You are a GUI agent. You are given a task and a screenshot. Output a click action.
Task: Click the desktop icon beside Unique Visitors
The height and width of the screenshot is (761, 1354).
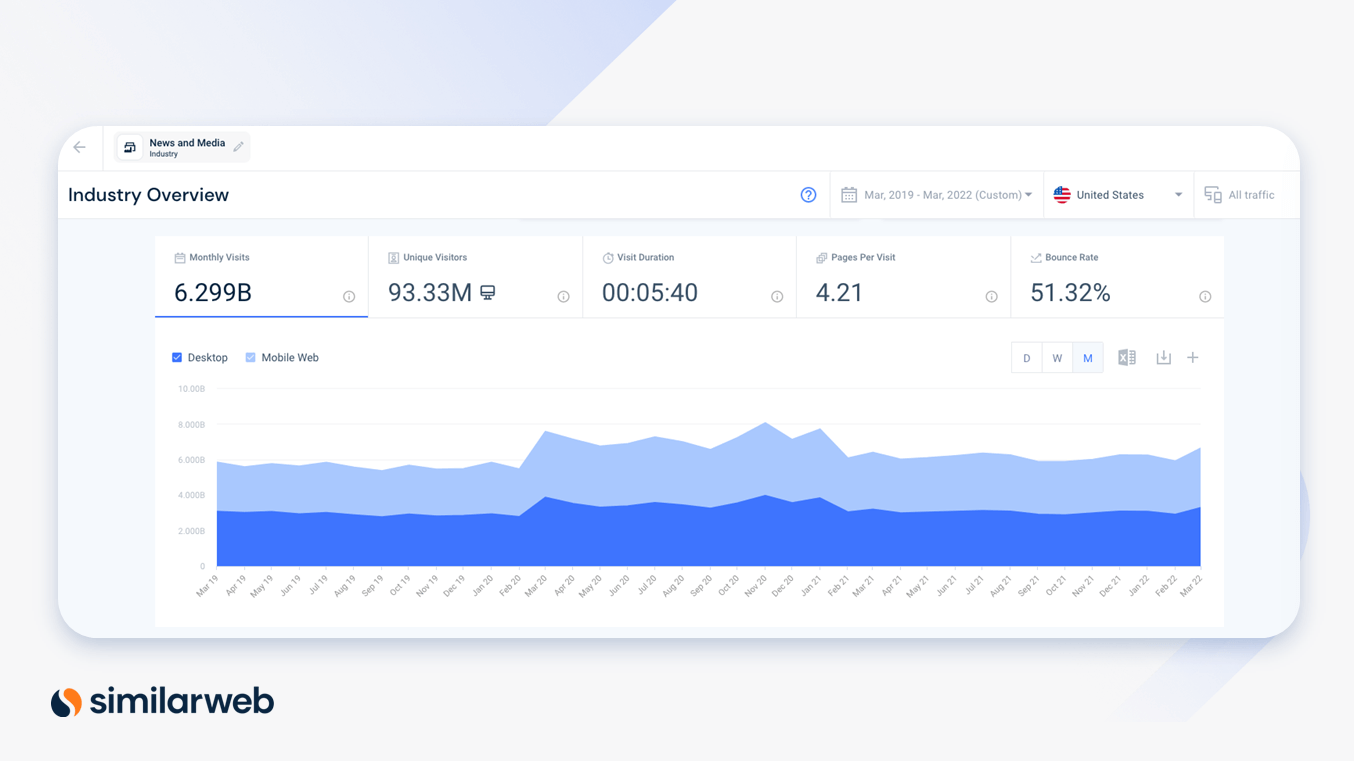[x=487, y=292]
